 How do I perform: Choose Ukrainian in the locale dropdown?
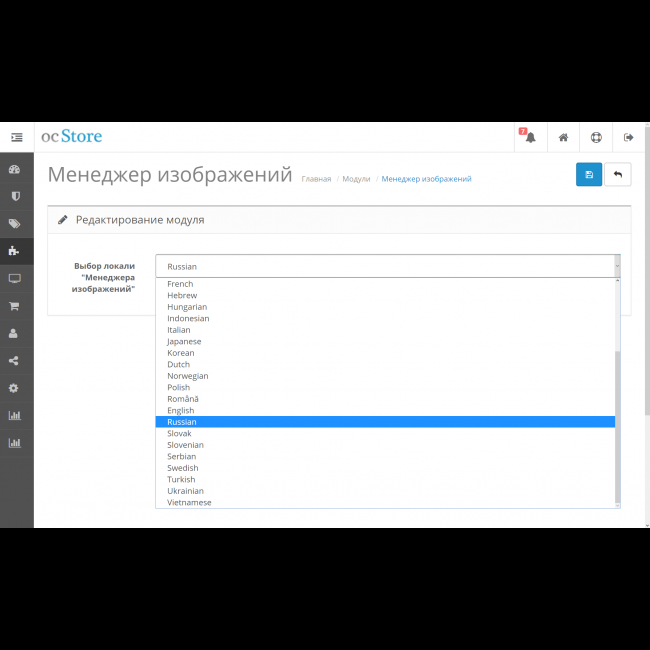185,491
